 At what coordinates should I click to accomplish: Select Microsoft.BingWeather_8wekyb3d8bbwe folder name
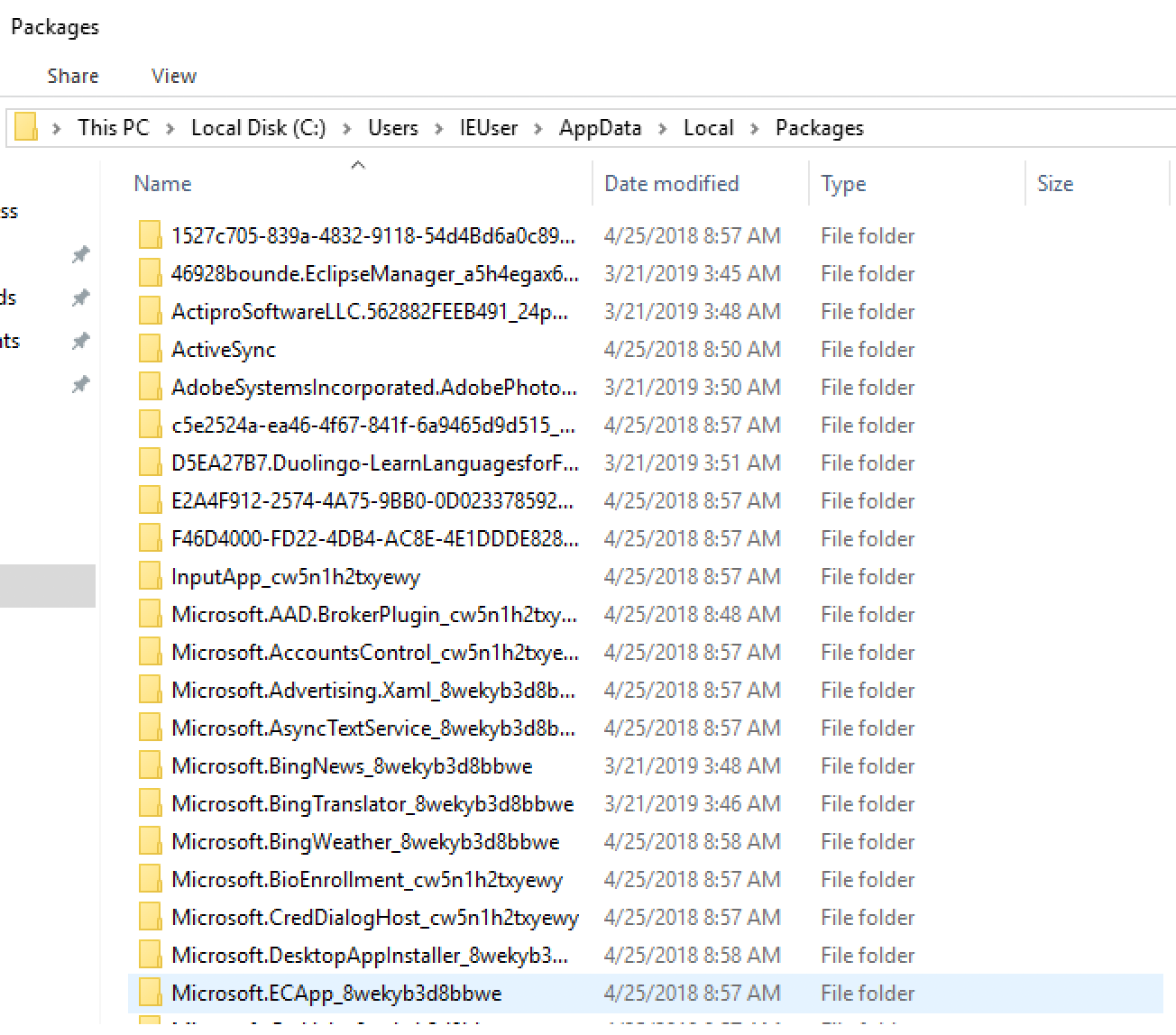pos(365,842)
